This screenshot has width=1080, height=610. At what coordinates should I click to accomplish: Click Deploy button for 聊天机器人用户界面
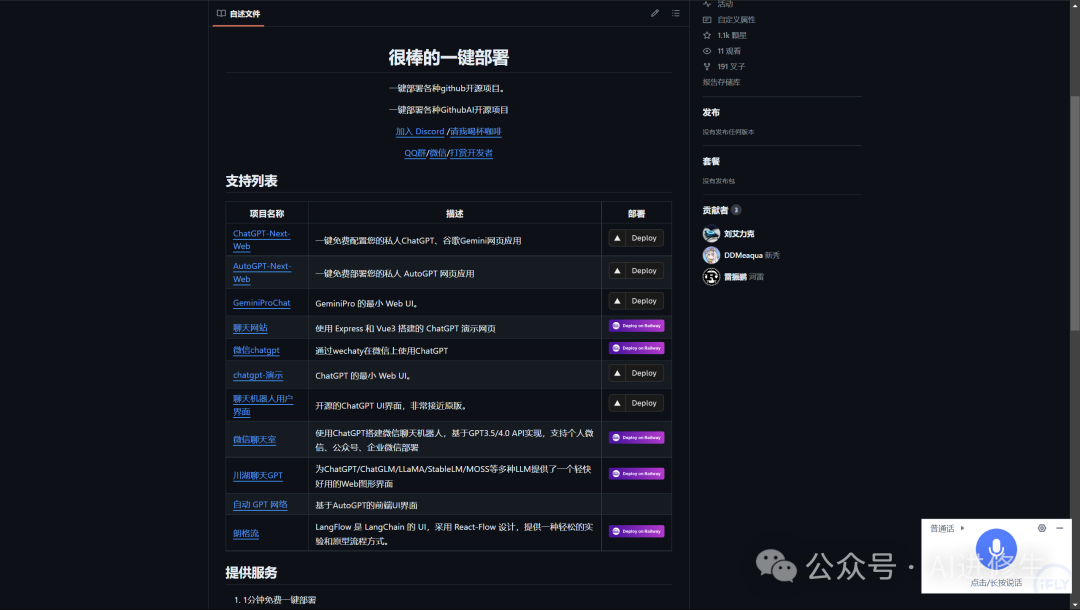point(636,403)
